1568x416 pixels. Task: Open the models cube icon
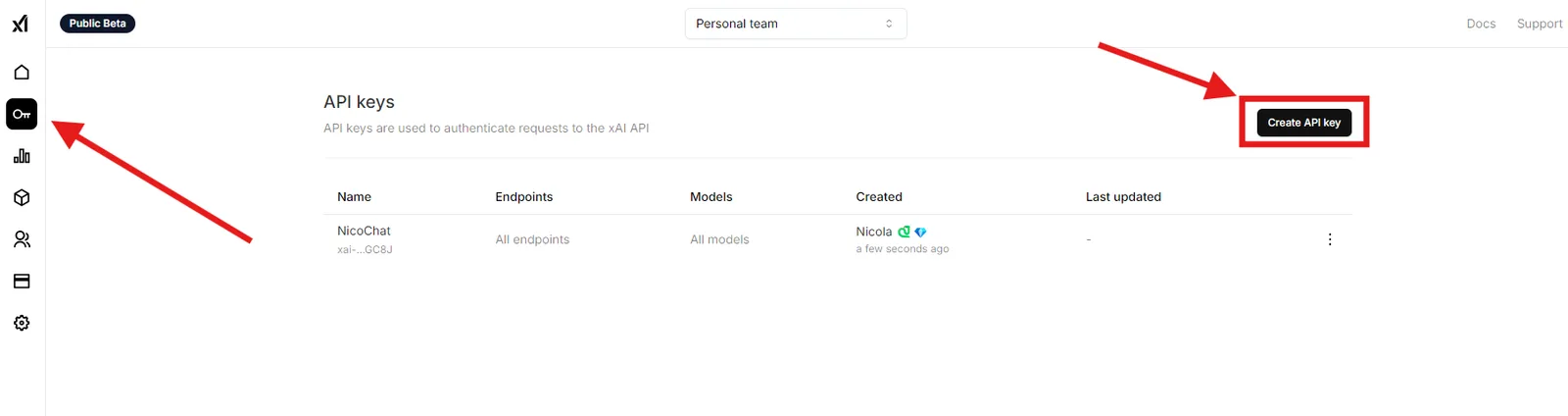click(22, 198)
